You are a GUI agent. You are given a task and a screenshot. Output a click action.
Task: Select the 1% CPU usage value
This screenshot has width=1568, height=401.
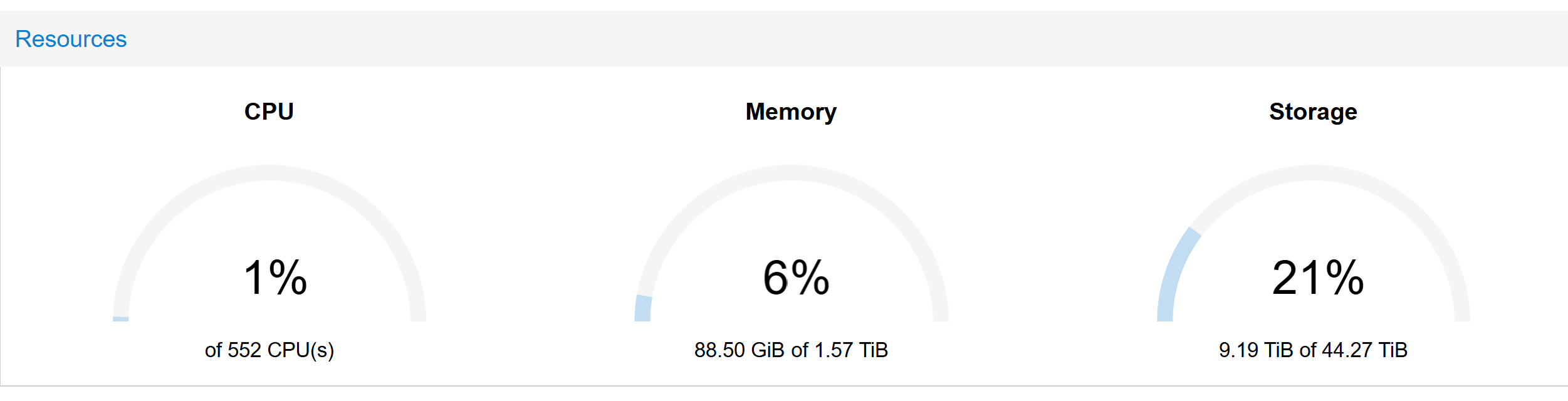click(x=275, y=277)
